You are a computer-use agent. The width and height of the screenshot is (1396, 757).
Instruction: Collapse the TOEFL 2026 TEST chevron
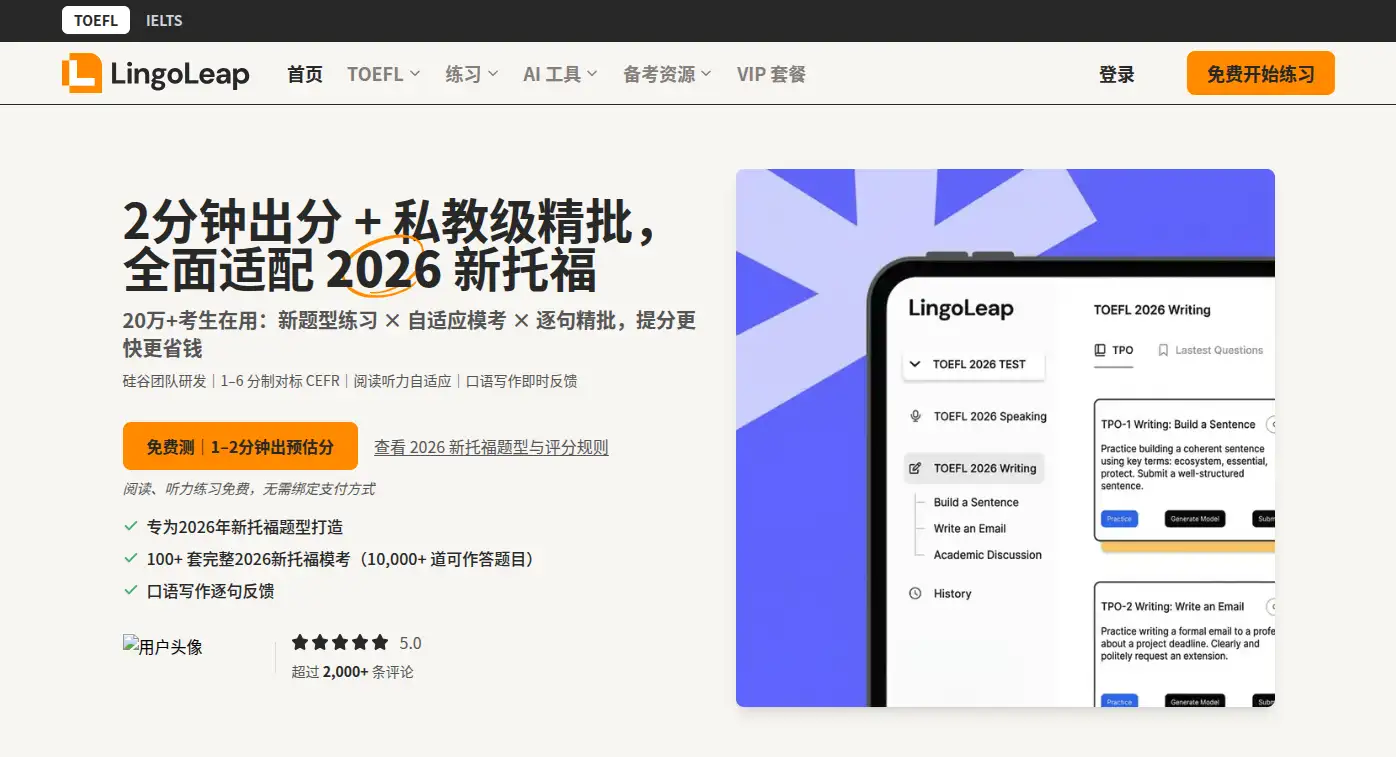coord(915,364)
